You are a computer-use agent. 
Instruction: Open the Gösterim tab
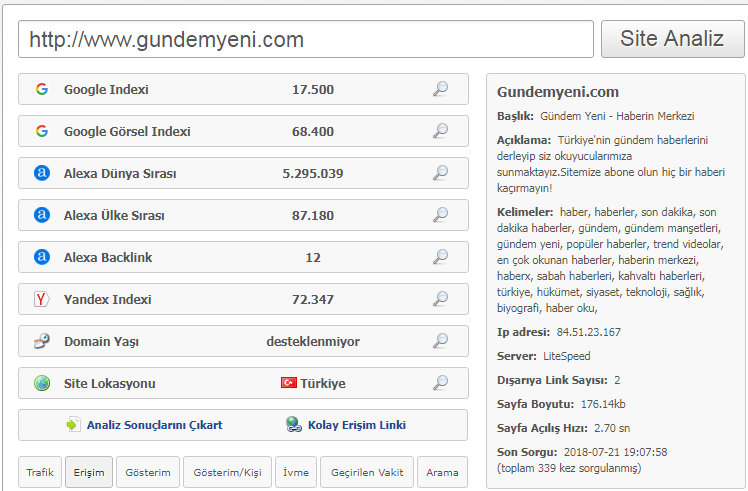pyautogui.click(x=148, y=472)
